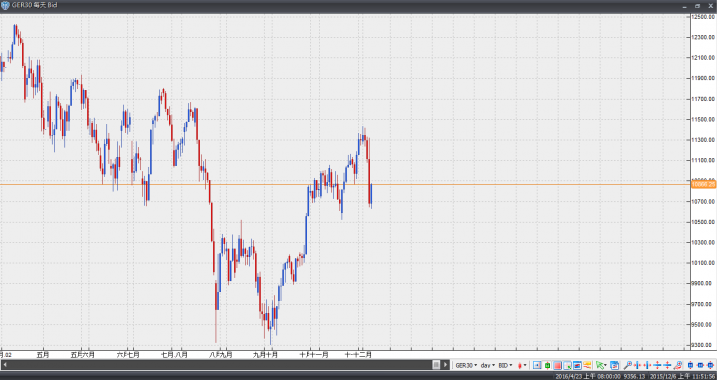
Task: Open the red candlestick chart style selector
Action: tap(522, 365)
